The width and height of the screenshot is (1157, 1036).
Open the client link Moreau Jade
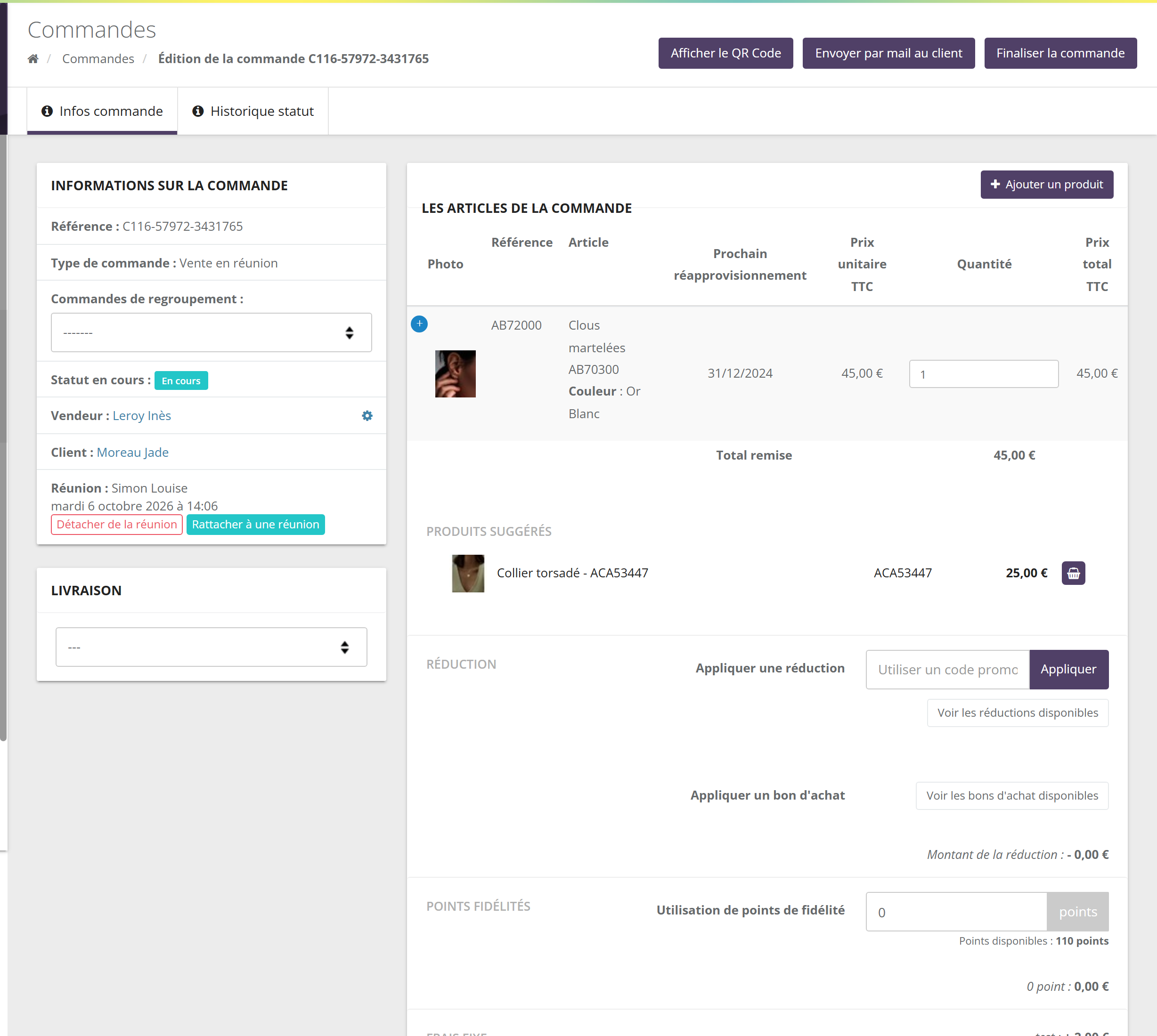coord(133,453)
